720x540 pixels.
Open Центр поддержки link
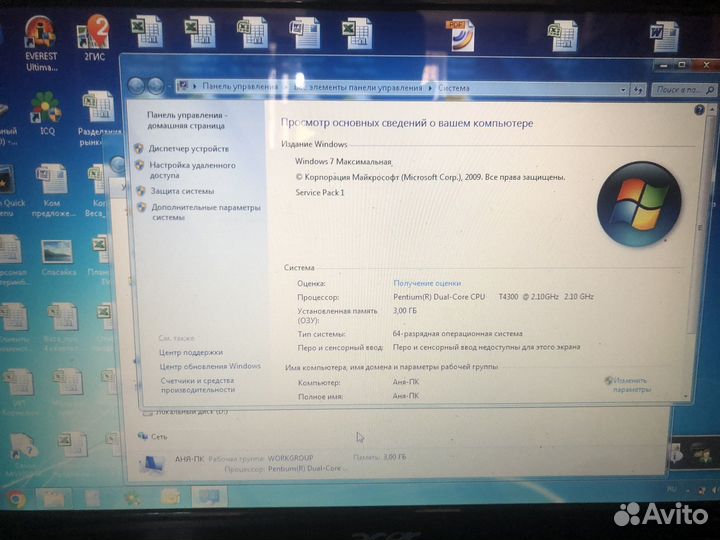pos(191,352)
